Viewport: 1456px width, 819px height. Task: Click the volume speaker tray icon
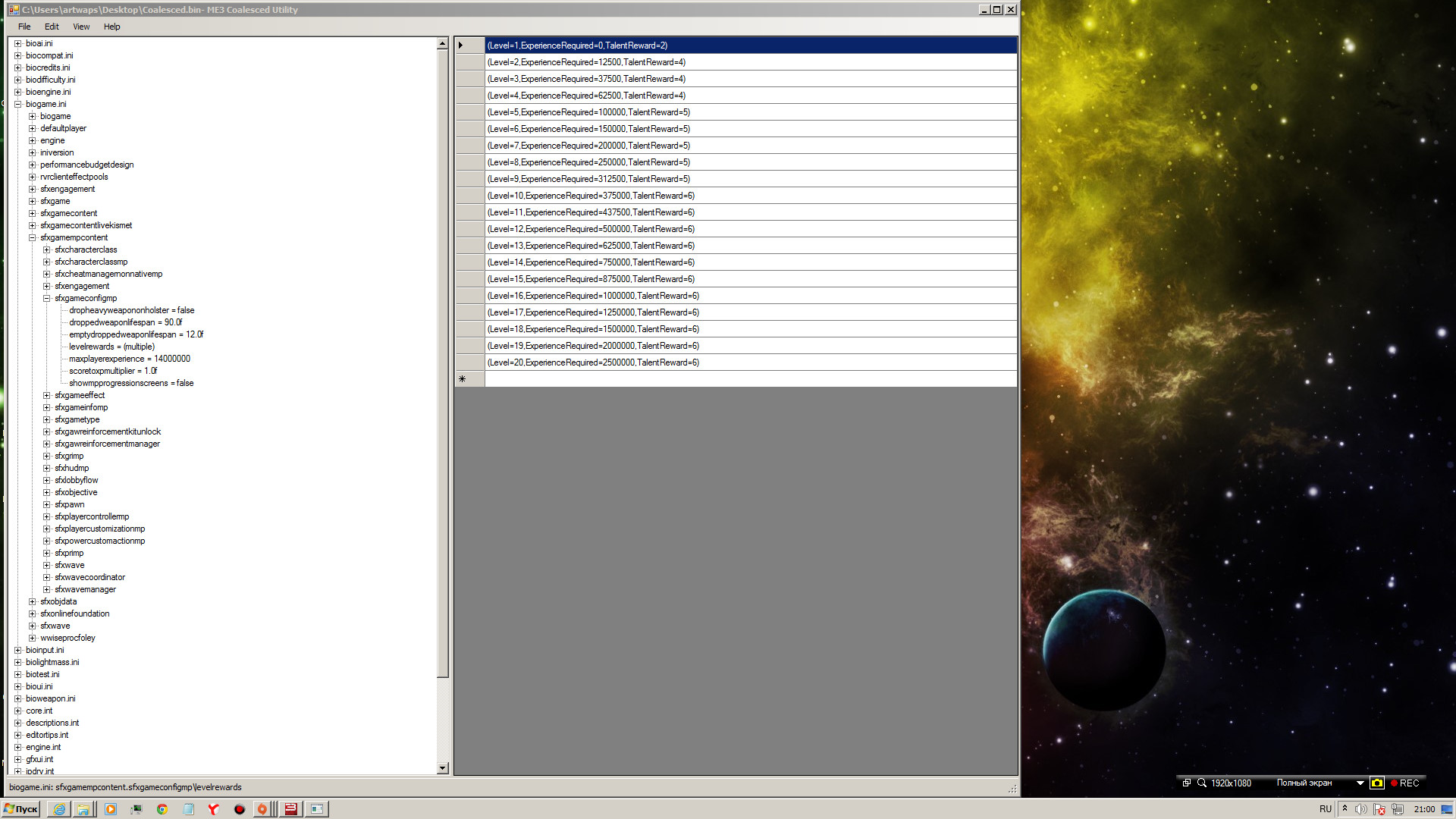point(1360,809)
